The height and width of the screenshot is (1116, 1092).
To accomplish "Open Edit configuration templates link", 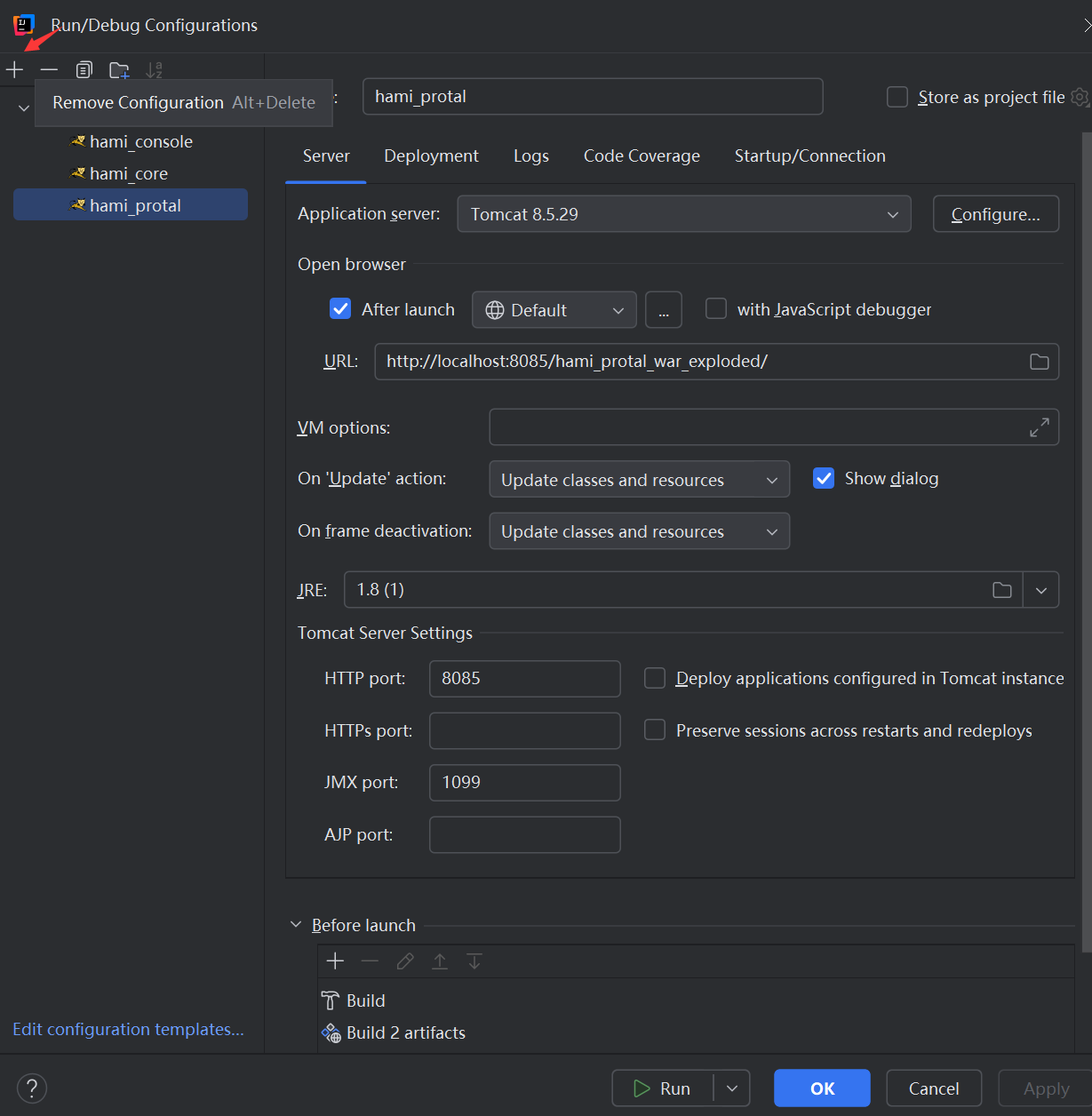I will 128,1029.
